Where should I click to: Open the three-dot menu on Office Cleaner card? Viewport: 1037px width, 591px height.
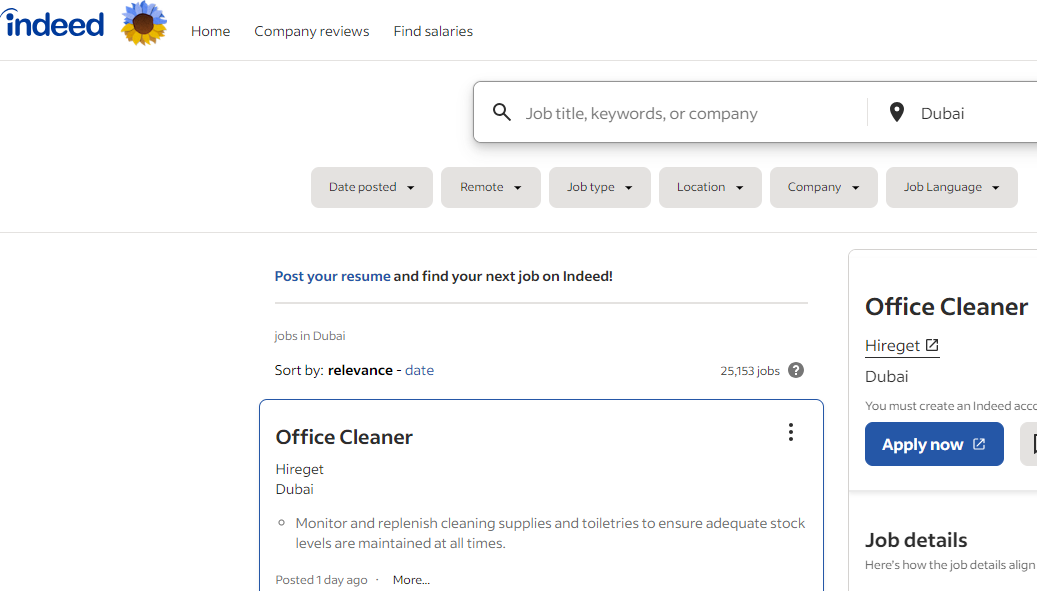790,432
